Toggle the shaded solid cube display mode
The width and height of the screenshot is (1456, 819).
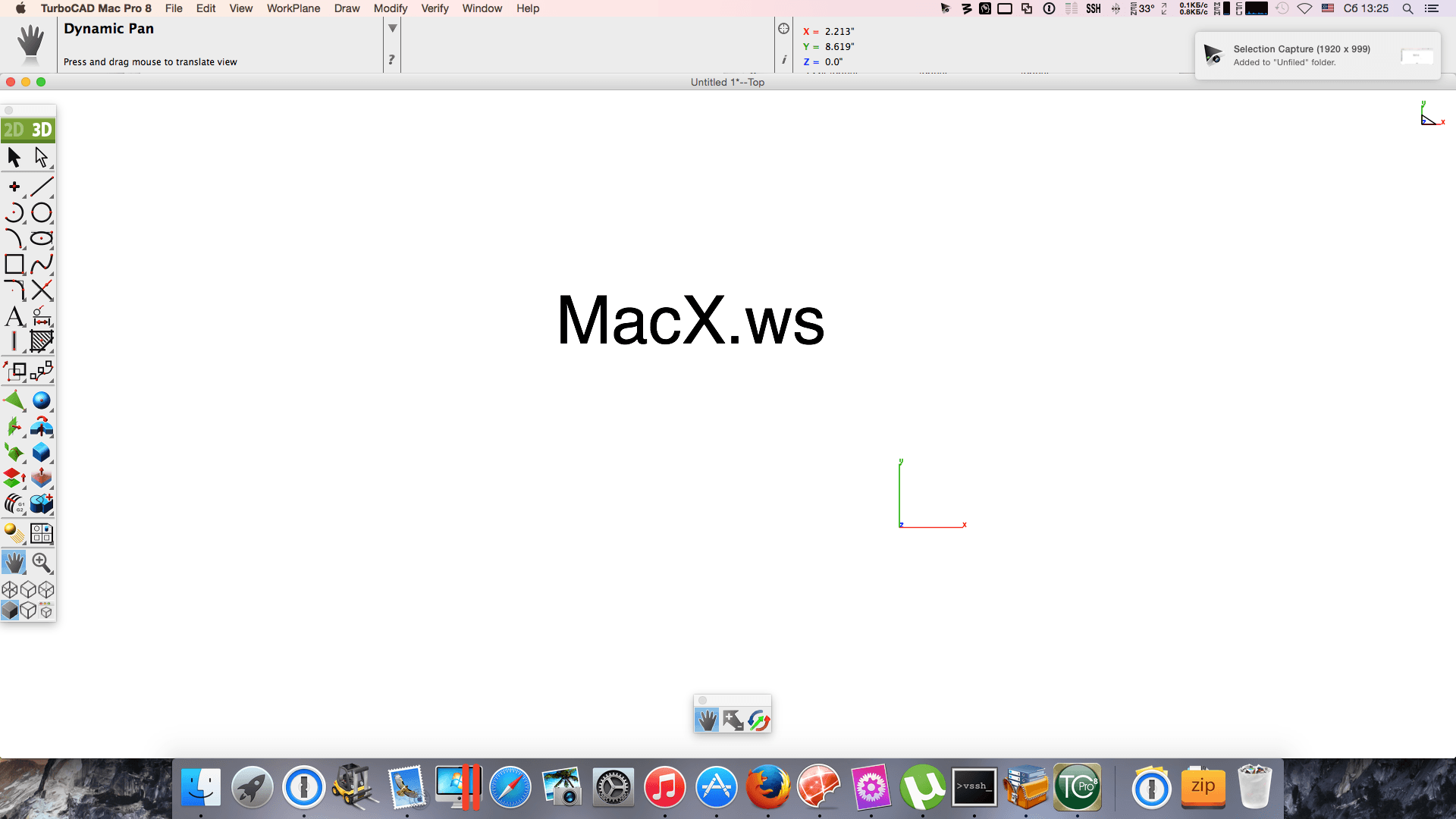click(10, 610)
